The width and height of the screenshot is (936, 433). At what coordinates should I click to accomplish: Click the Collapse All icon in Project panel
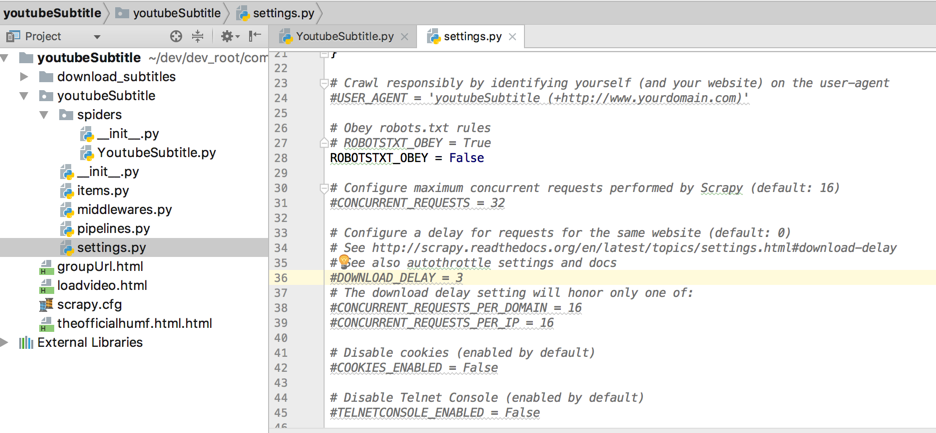(197, 36)
